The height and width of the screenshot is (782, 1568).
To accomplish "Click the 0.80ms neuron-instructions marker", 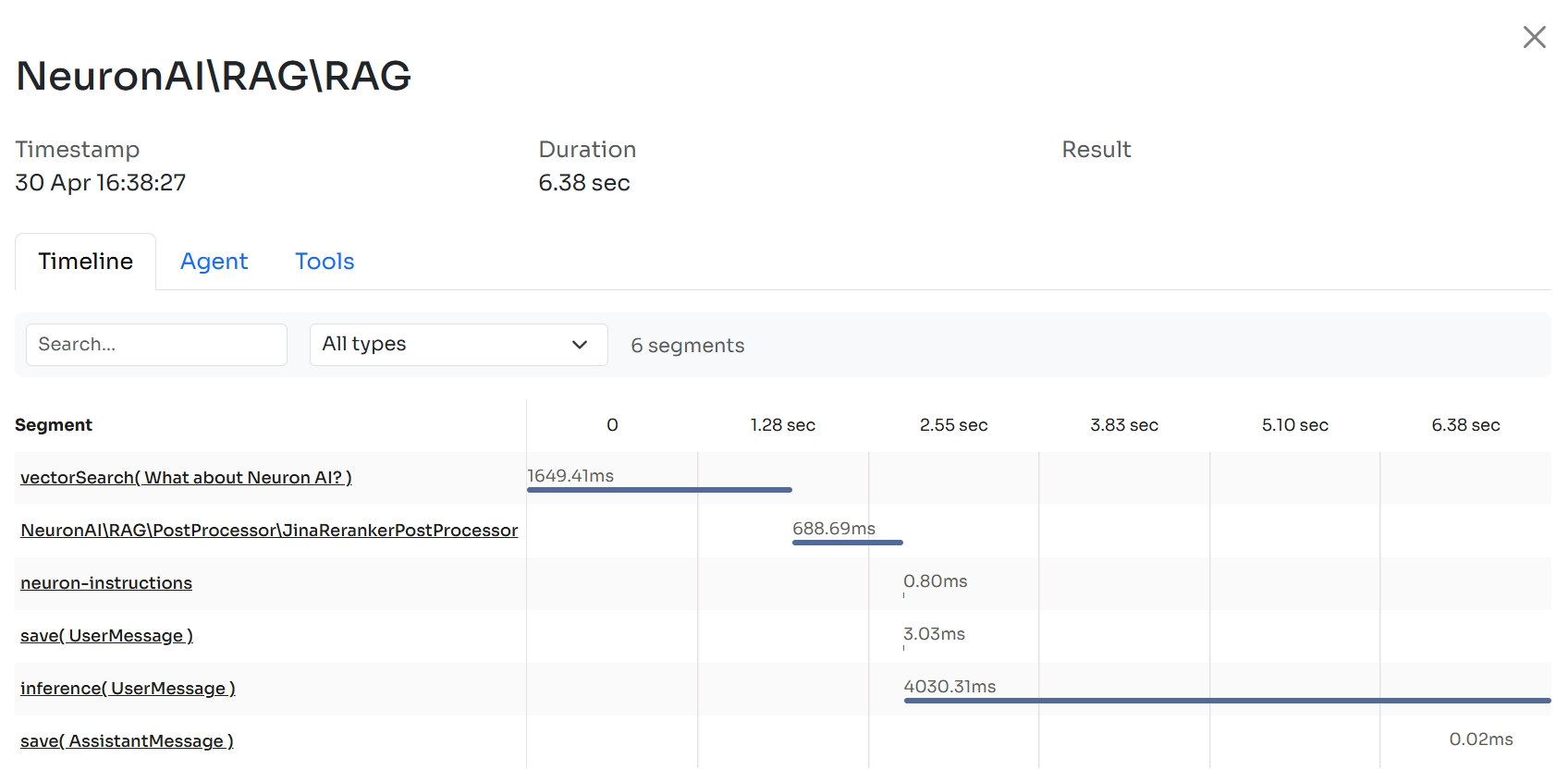I will (x=904, y=594).
